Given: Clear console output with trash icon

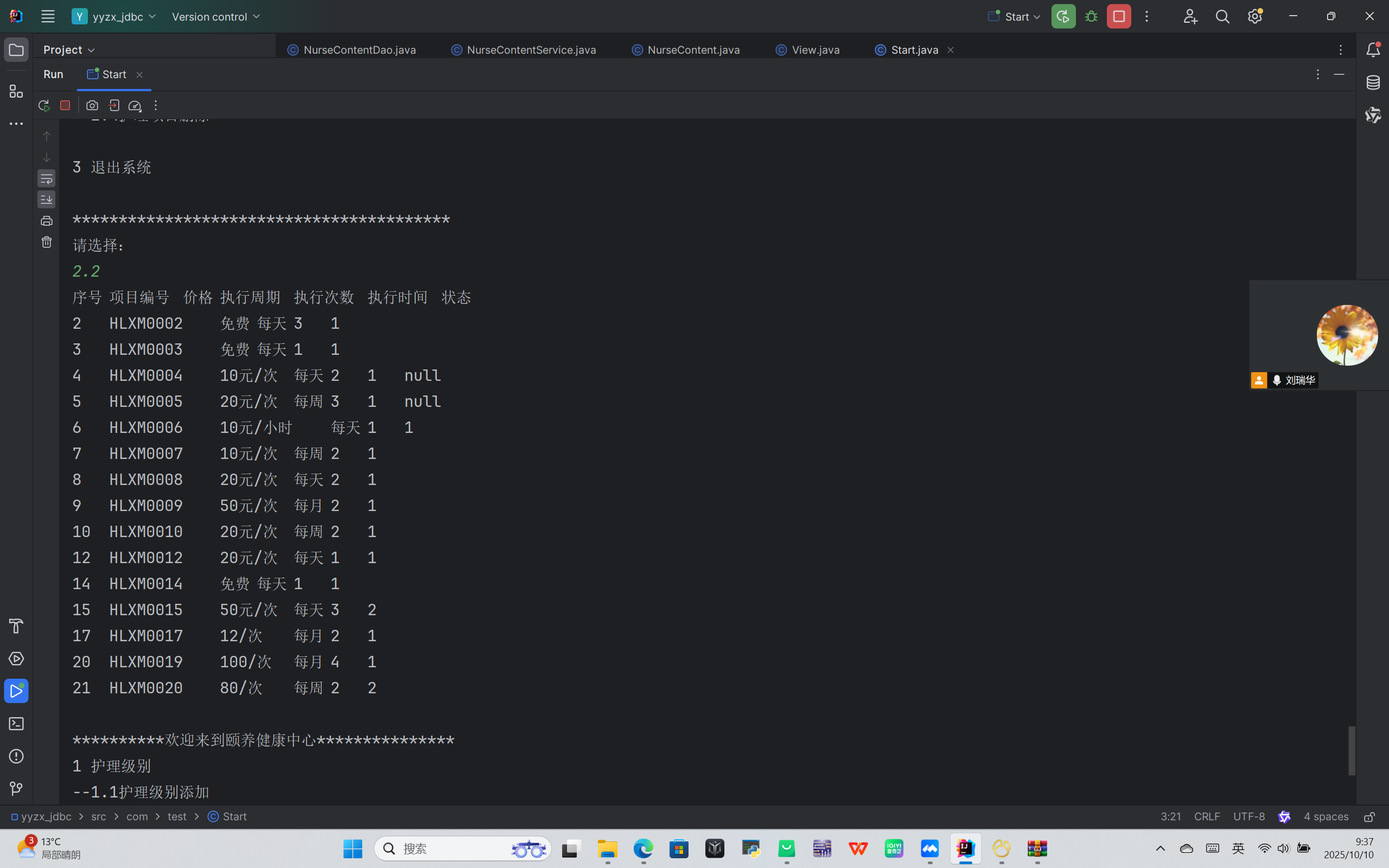Looking at the screenshot, I should (x=47, y=242).
